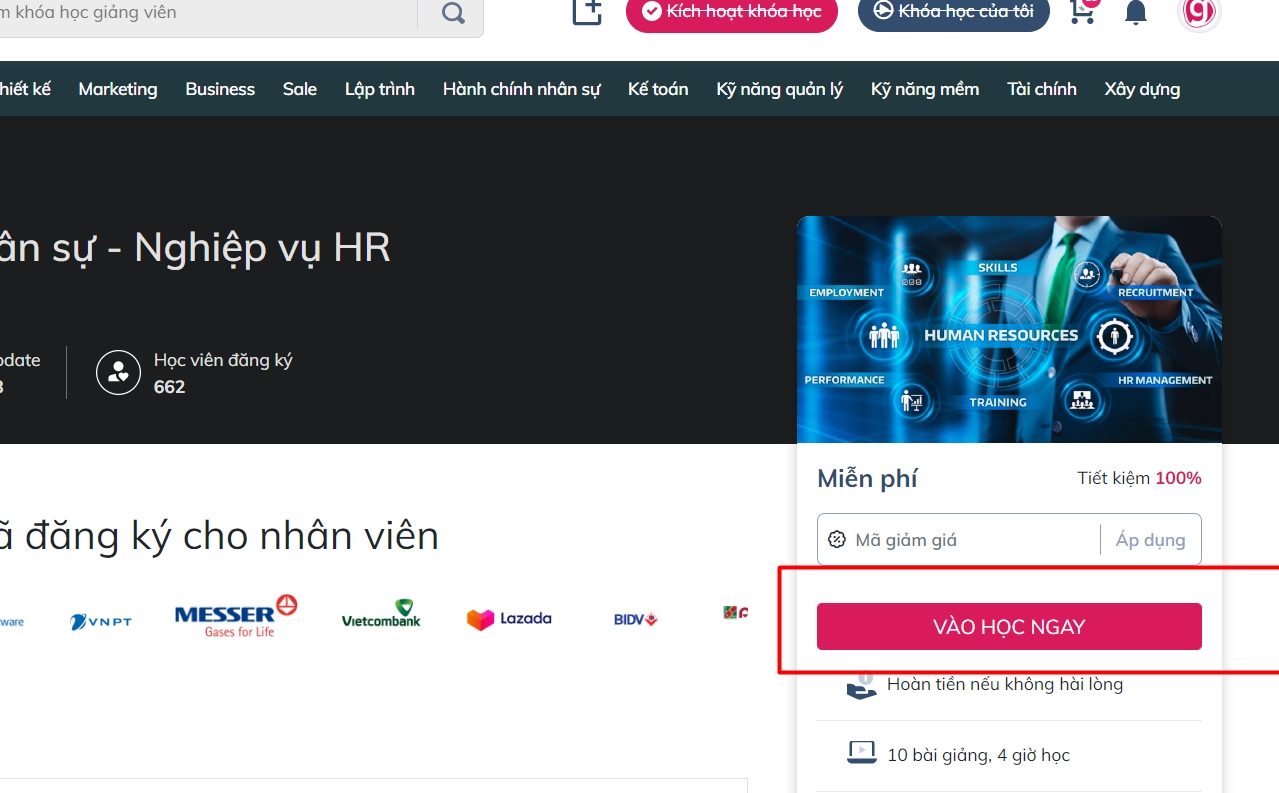Open Hành chính nhân sự category

[522, 89]
